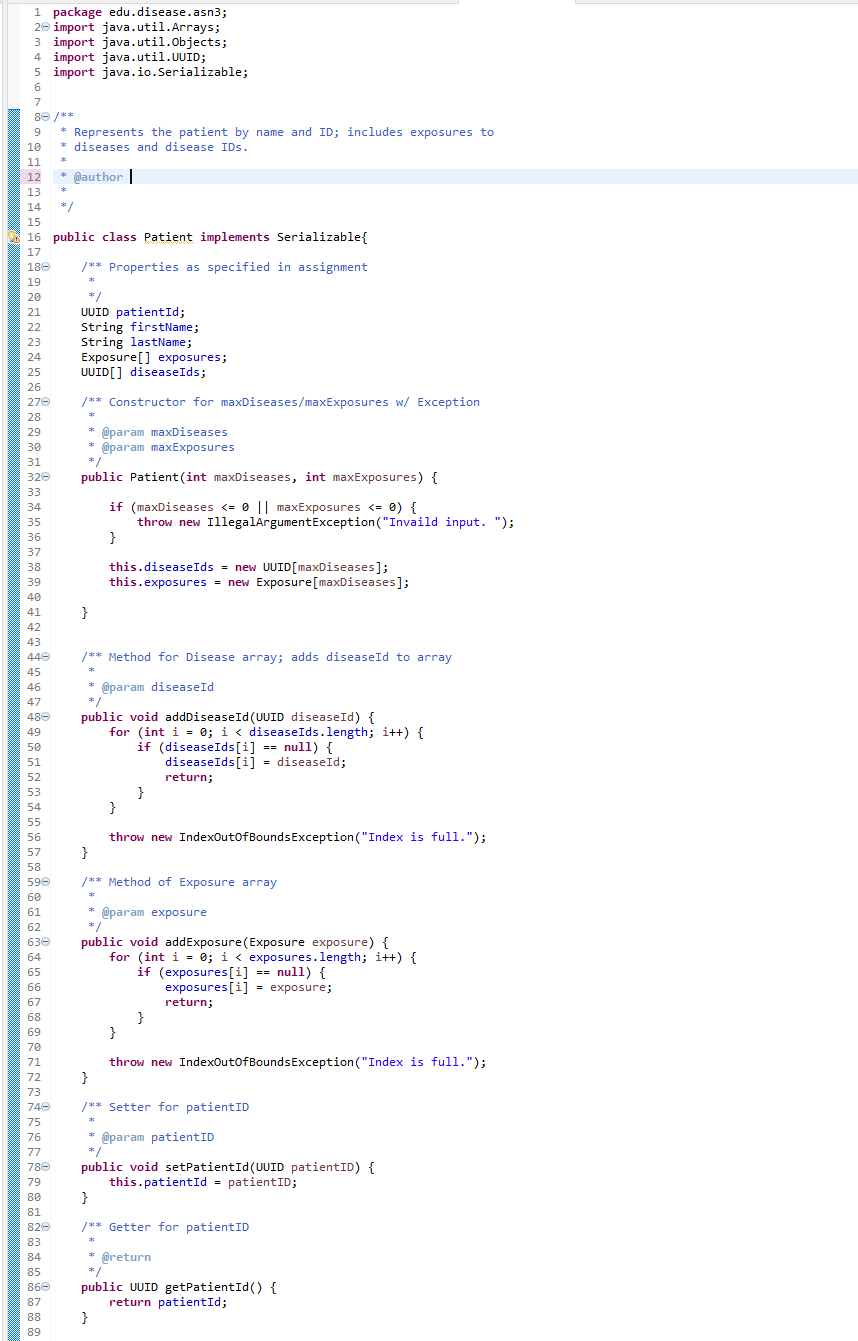Collapse the addExposure method at line 63

[44, 942]
